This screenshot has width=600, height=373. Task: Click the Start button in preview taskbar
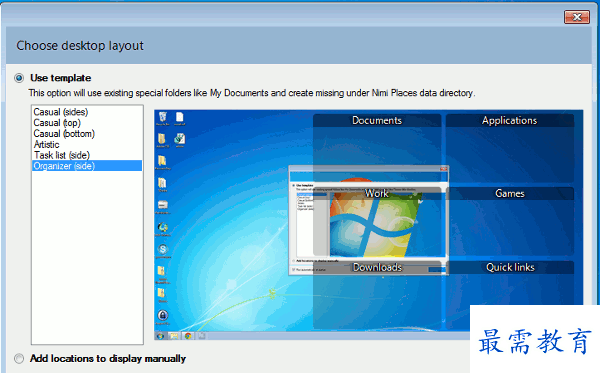click(x=160, y=336)
